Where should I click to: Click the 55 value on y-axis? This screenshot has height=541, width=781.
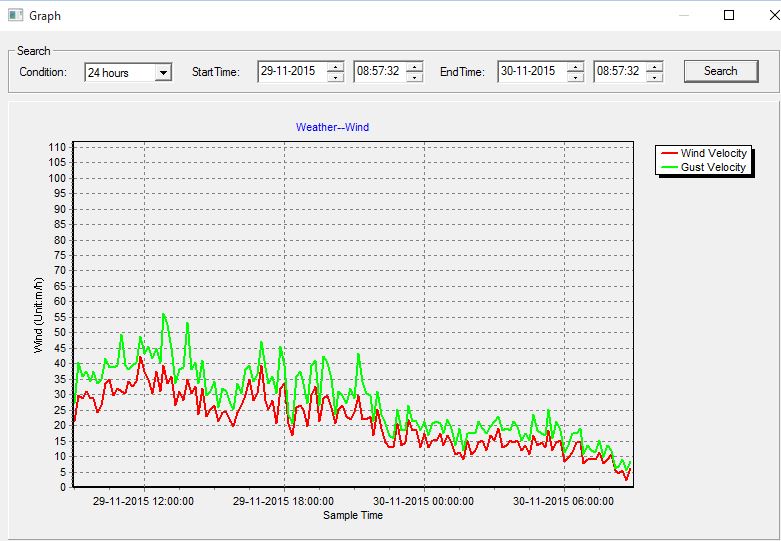click(60, 317)
